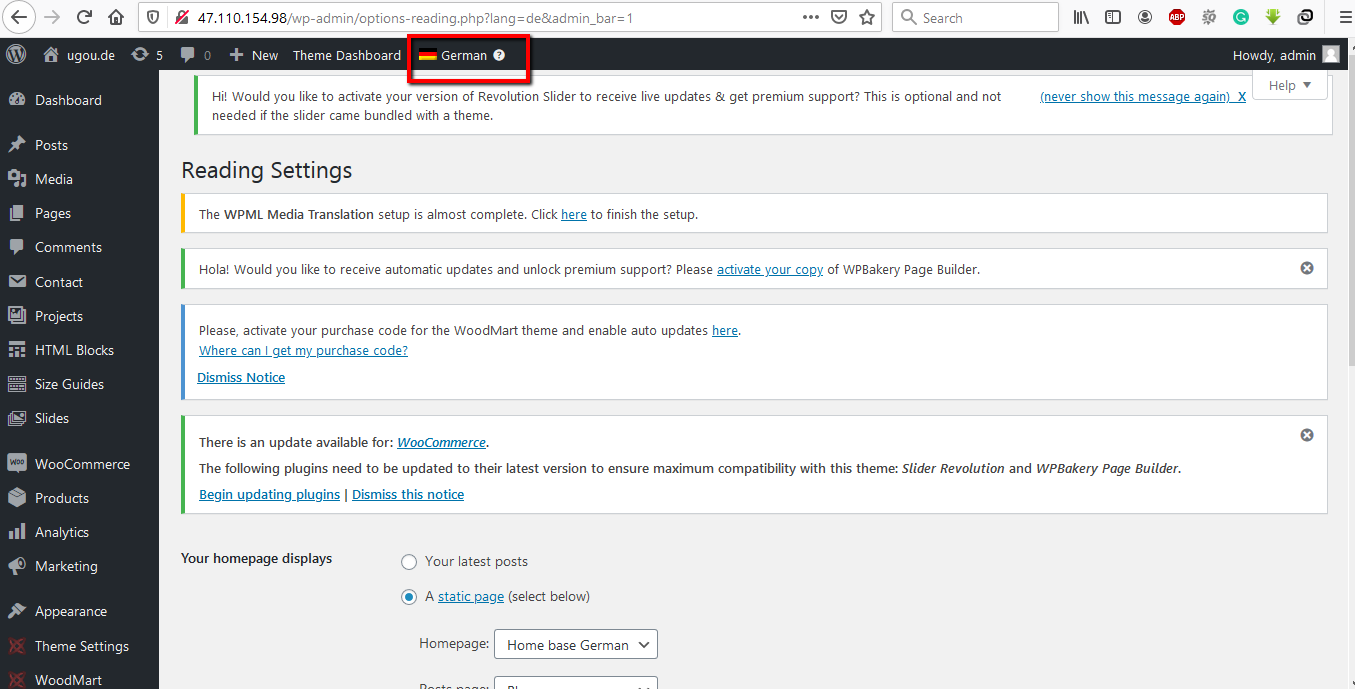
Task: Click in the browser Search field
Action: coord(975,17)
